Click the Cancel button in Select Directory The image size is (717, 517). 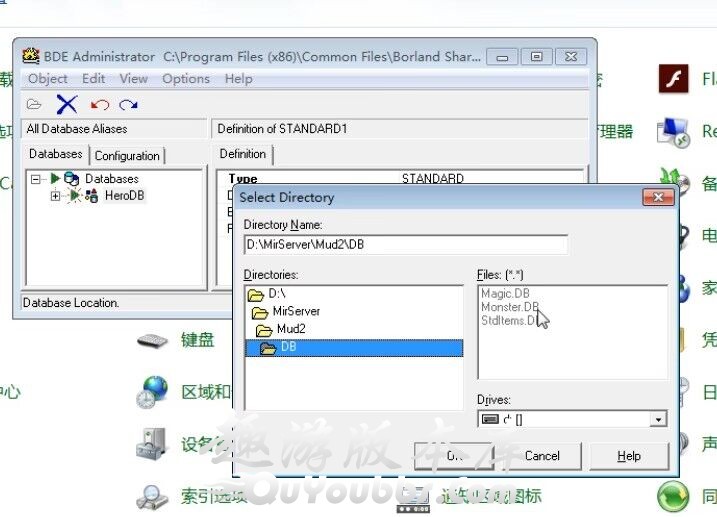542,456
